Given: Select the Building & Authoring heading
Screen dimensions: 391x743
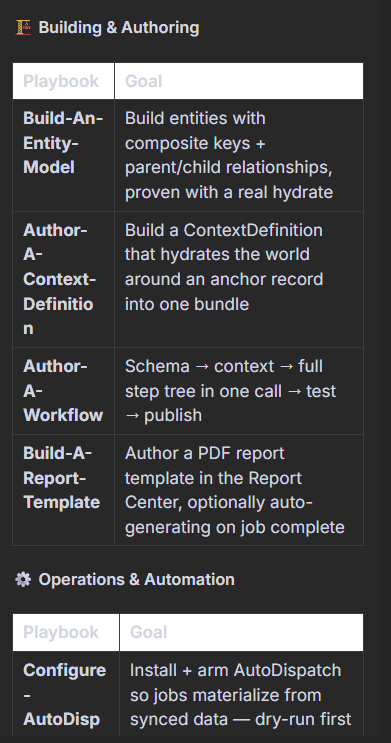Looking at the screenshot, I should click(x=119, y=27).
